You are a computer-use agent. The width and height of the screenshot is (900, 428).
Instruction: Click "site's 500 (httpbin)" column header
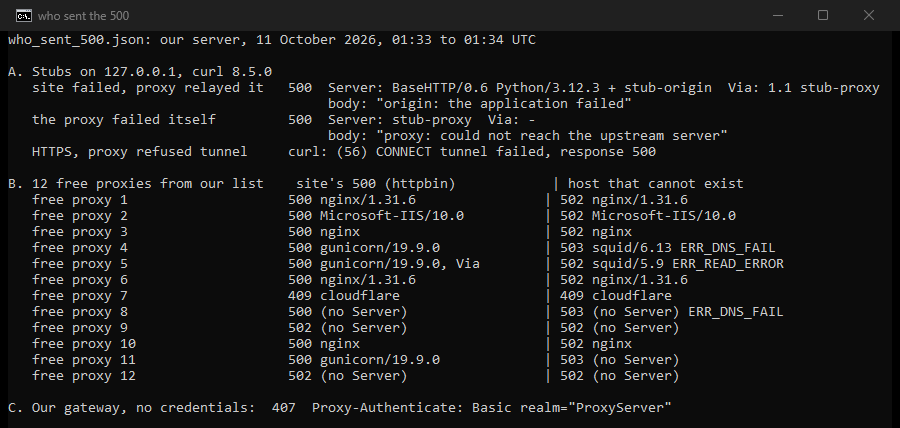[376, 184]
